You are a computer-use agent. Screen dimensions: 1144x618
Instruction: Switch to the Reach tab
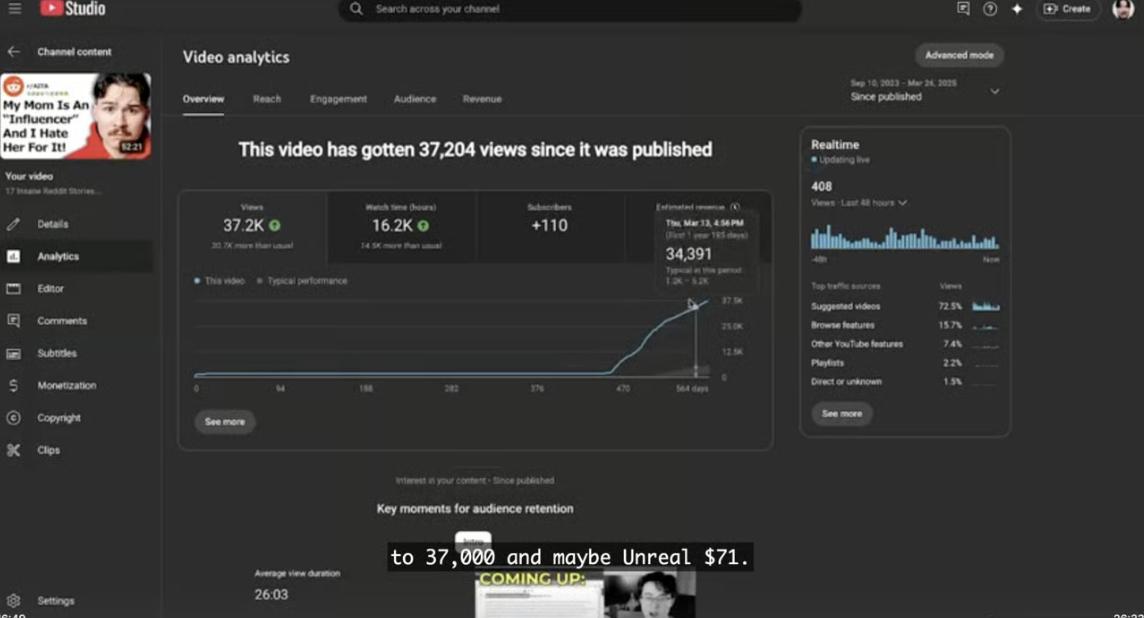[x=267, y=99]
